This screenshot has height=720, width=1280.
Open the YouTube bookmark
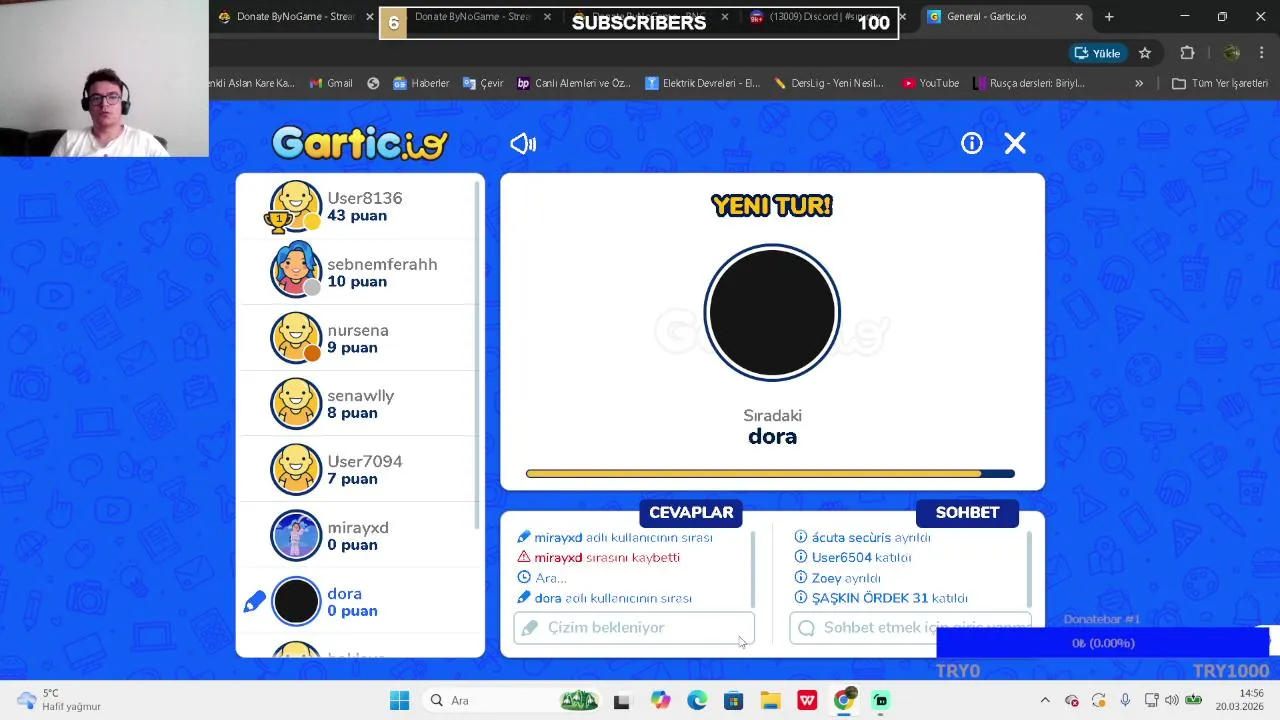pyautogui.click(x=930, y=83)
